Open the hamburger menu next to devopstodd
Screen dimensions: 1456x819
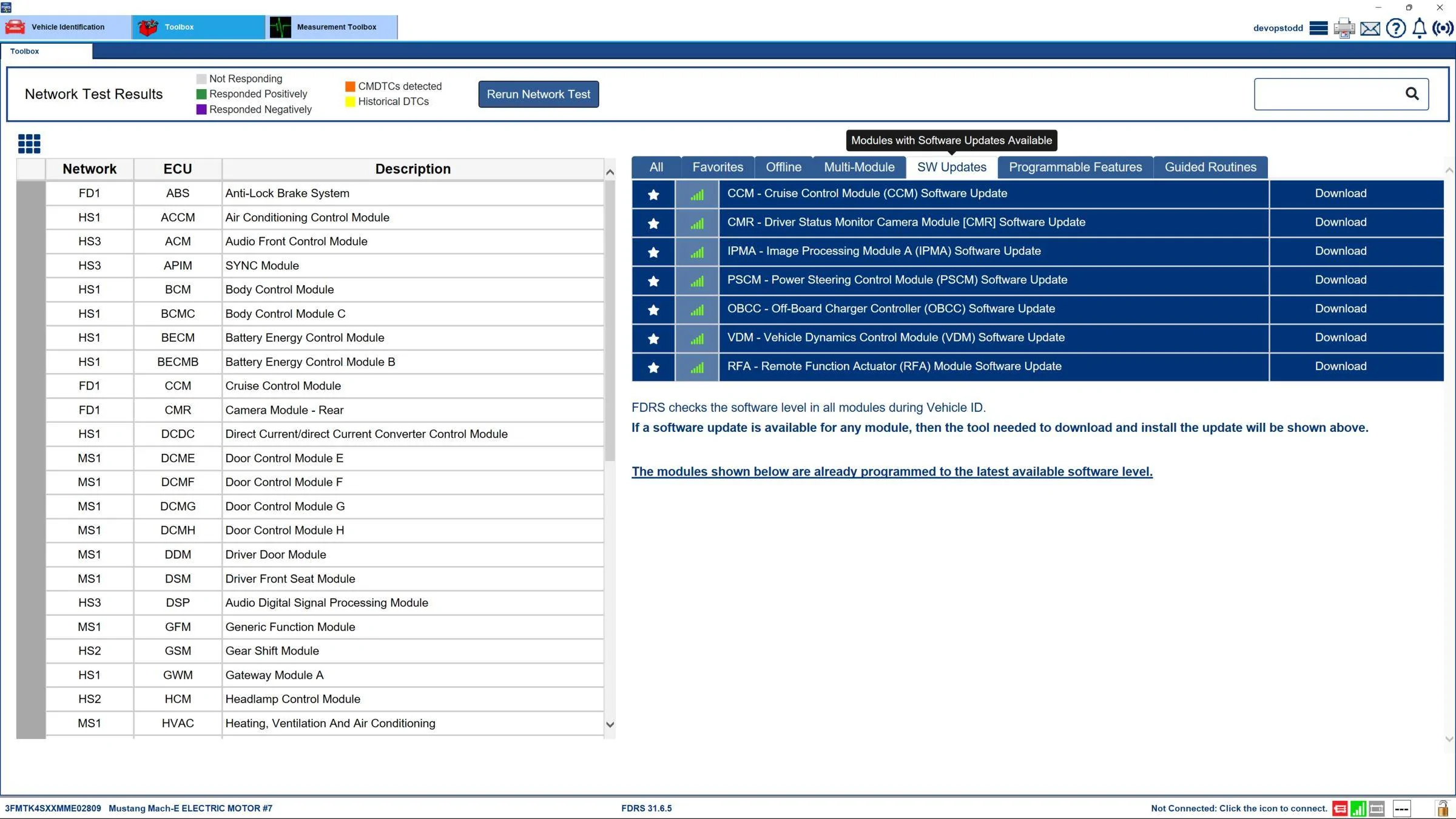(1318, 28)
